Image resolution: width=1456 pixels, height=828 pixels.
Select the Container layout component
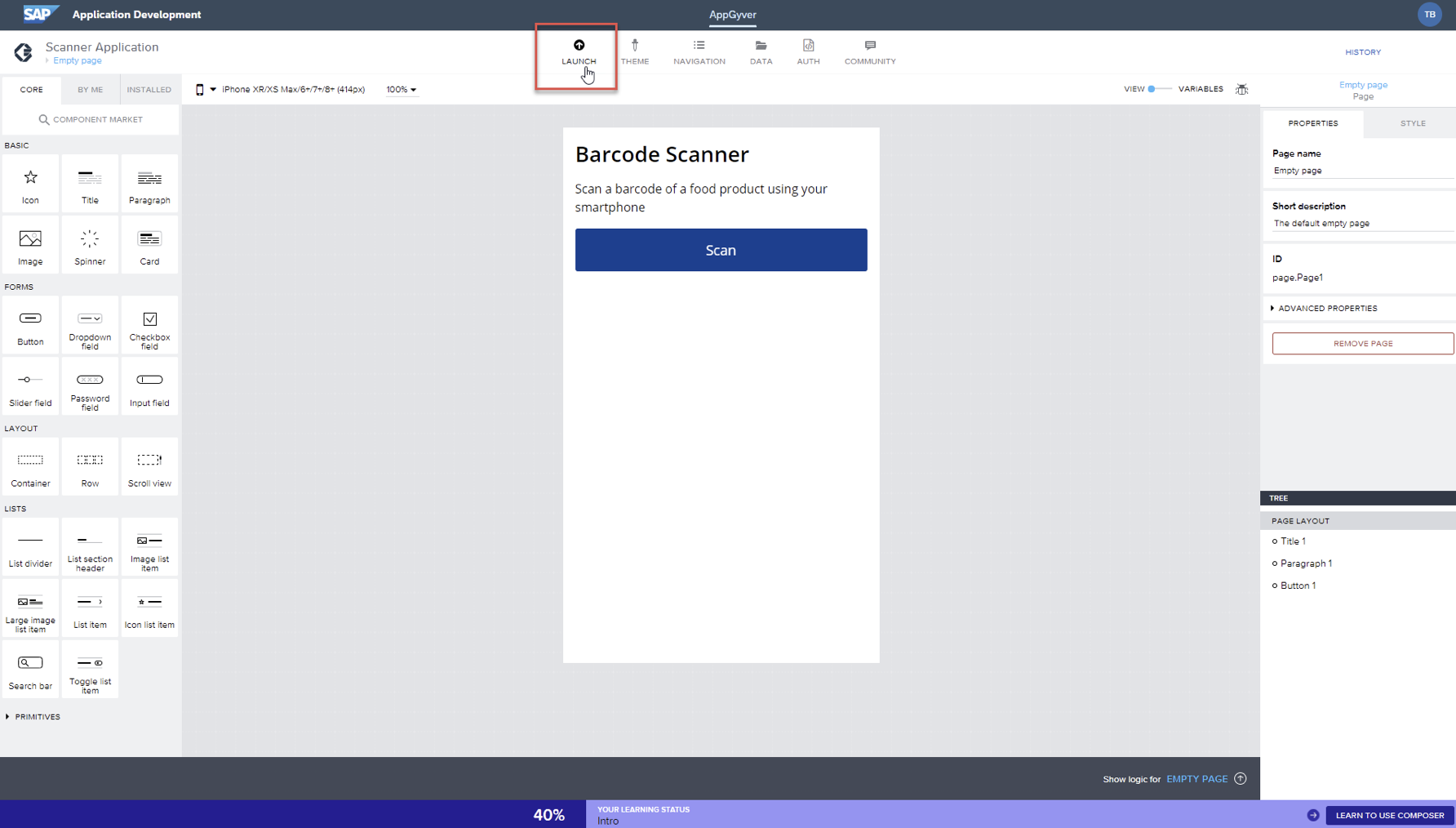coord(30,467)
